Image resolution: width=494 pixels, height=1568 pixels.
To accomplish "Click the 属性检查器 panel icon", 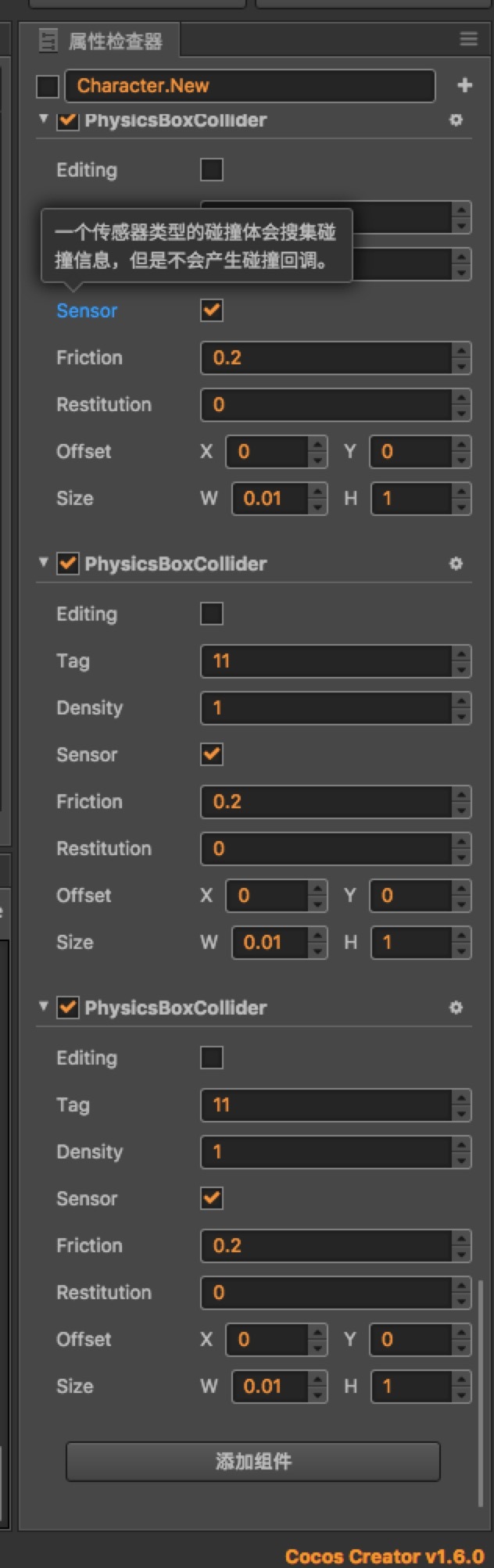I will click(48, 41).
